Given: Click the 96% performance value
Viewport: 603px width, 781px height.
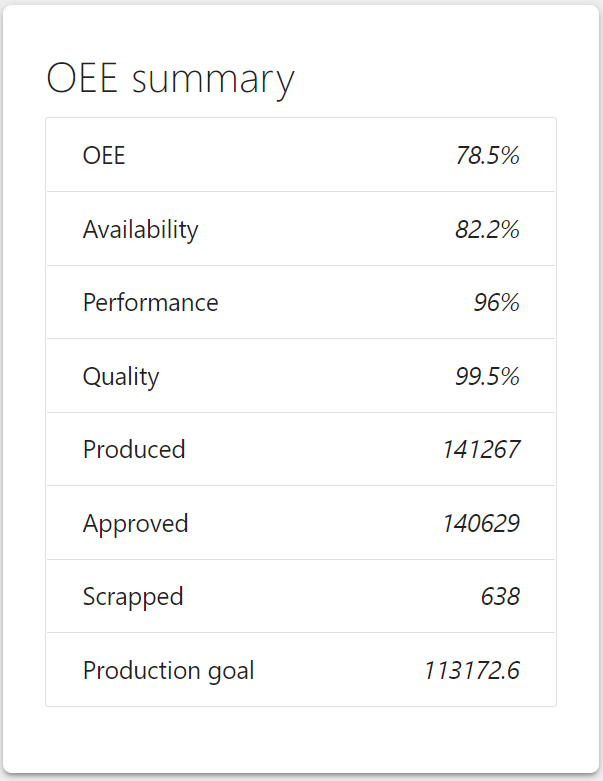Looking at the screenshot, I should [x=496, y=302].
